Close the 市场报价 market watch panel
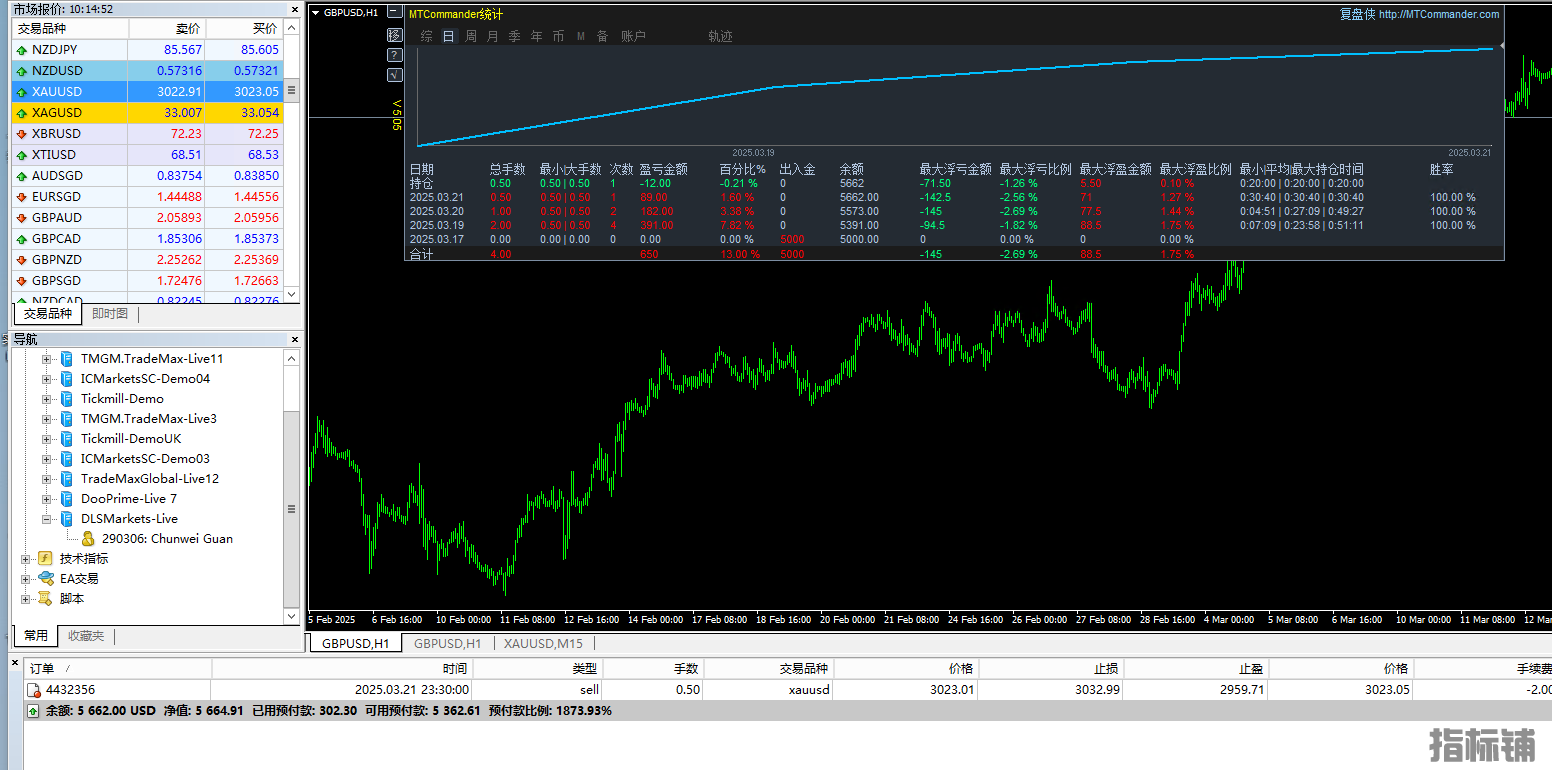The height and width of the screenshot is (770, 1552). [x=293, y=9]
